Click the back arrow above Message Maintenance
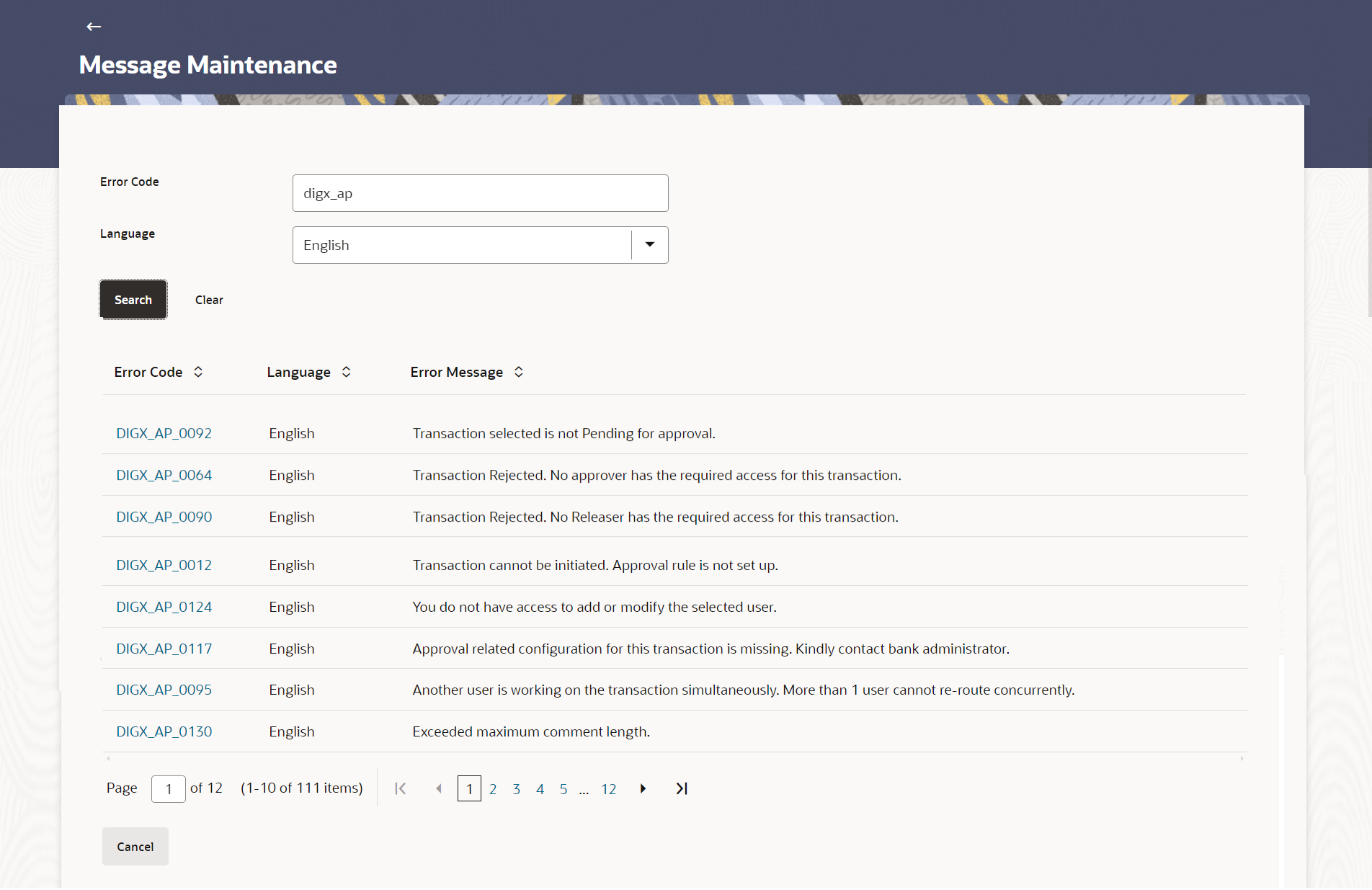Viewport: 1372px width, 890px height. pyautogui.click(x=94, y=27)
